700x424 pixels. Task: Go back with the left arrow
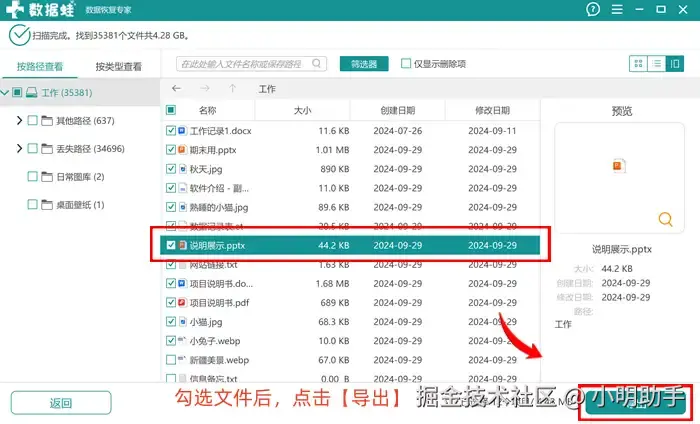176,88
